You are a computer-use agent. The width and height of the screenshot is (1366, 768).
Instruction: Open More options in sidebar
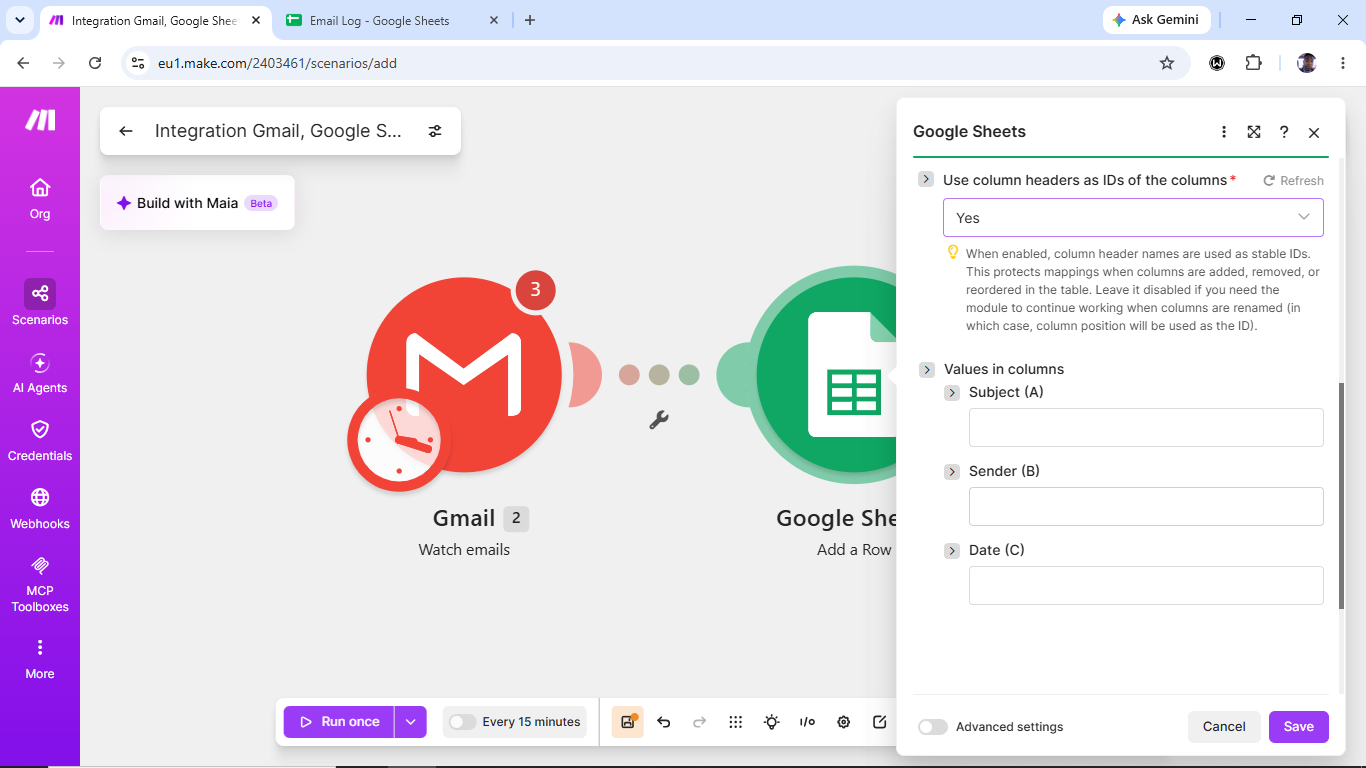point(40,659)
